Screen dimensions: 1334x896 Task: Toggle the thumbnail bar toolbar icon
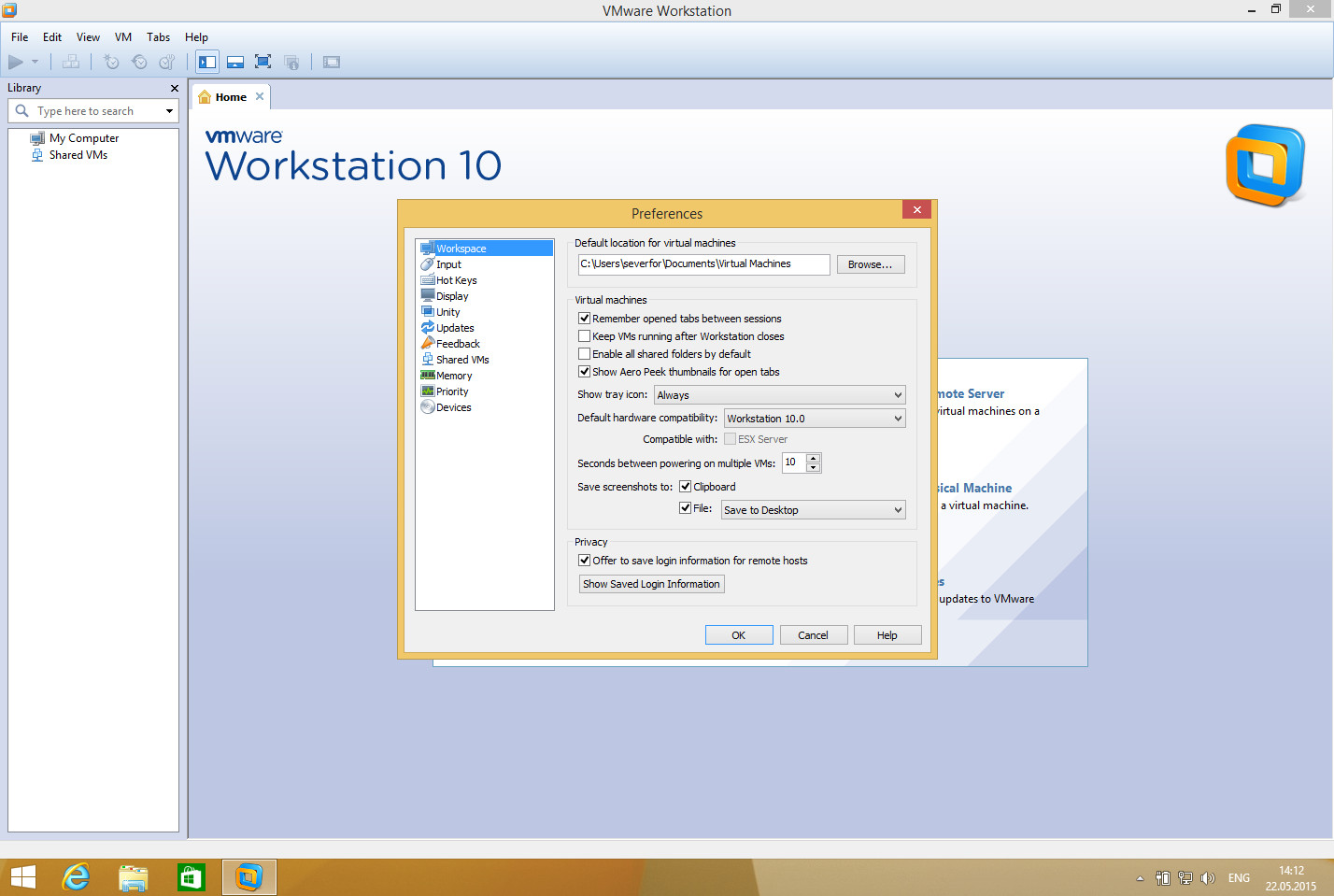pos(235,63)
